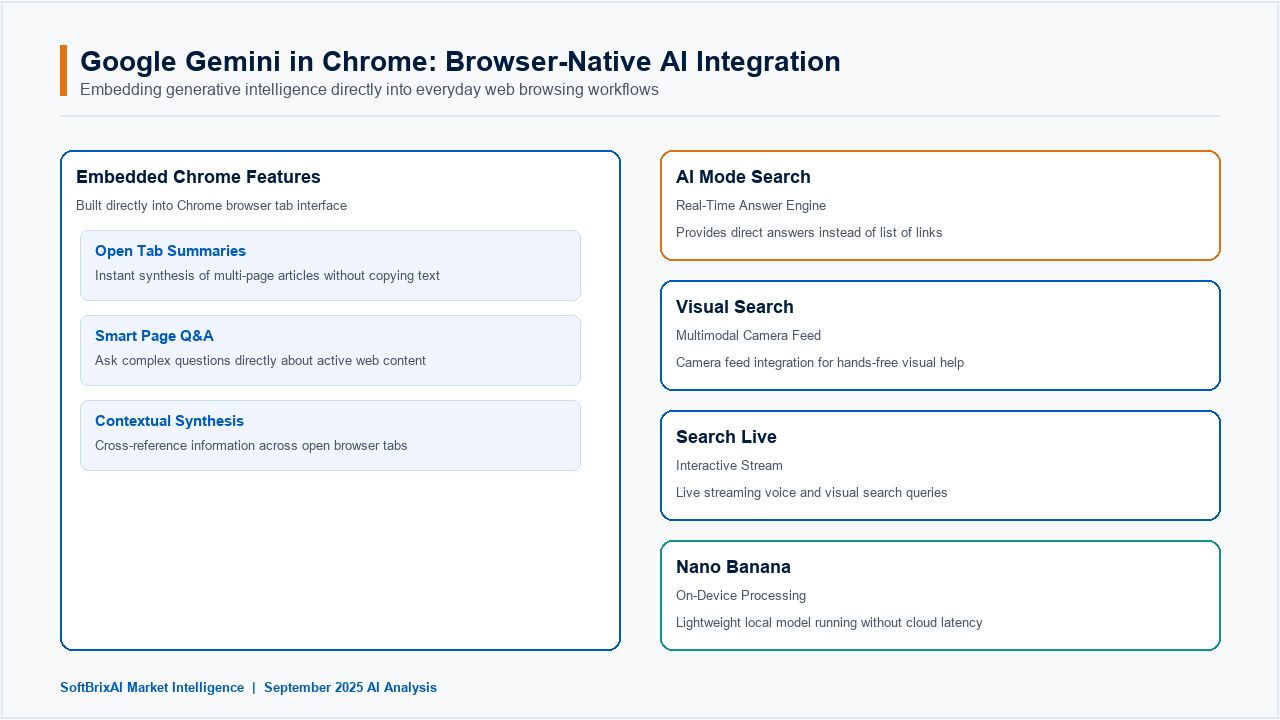Image resolution: width=1280 pixels, height=720 pixels.
Task: Click 'Live streaming voice and visual search queries'
Action: point(811,493)
